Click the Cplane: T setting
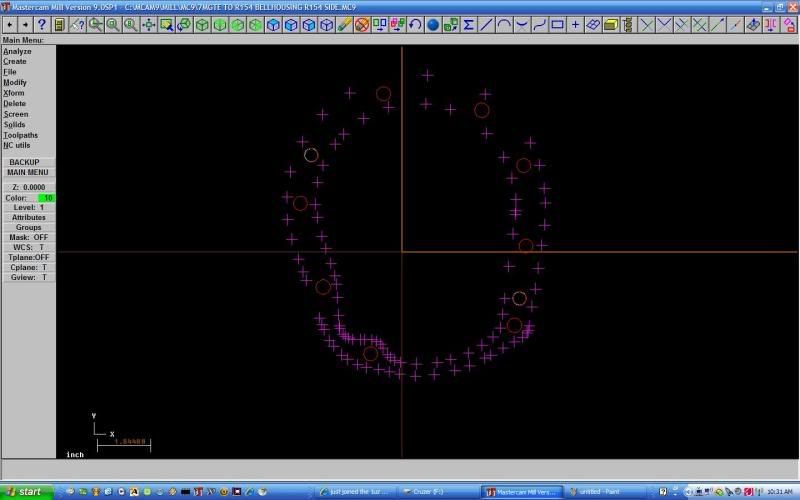Screen dimensions: 800x500 (29, 267)
